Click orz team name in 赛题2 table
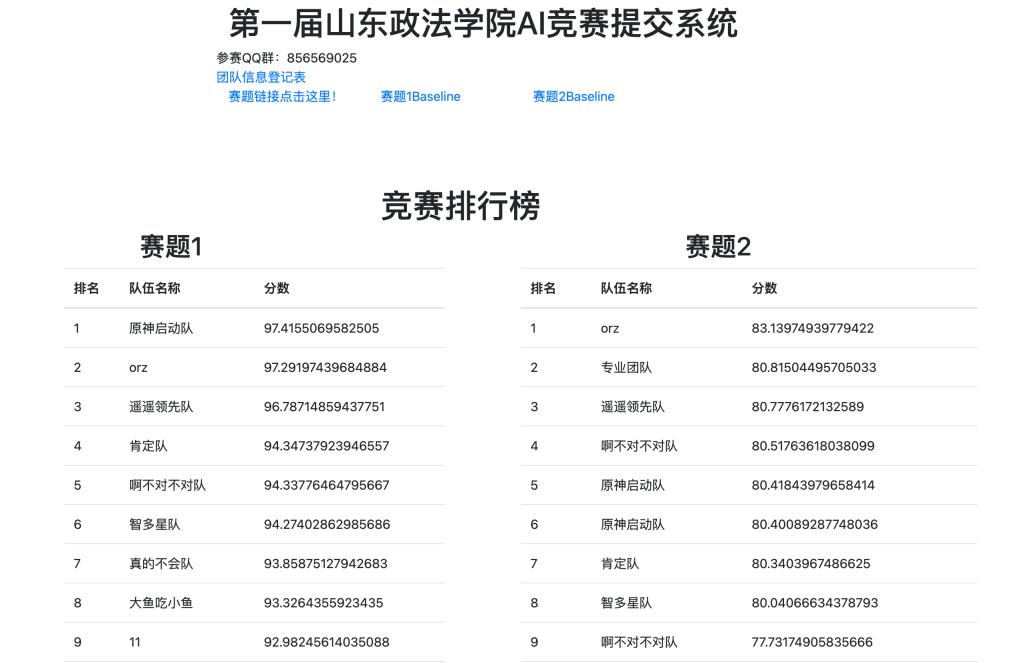This screenshot has height=663, width=1024. coord(610,329)
